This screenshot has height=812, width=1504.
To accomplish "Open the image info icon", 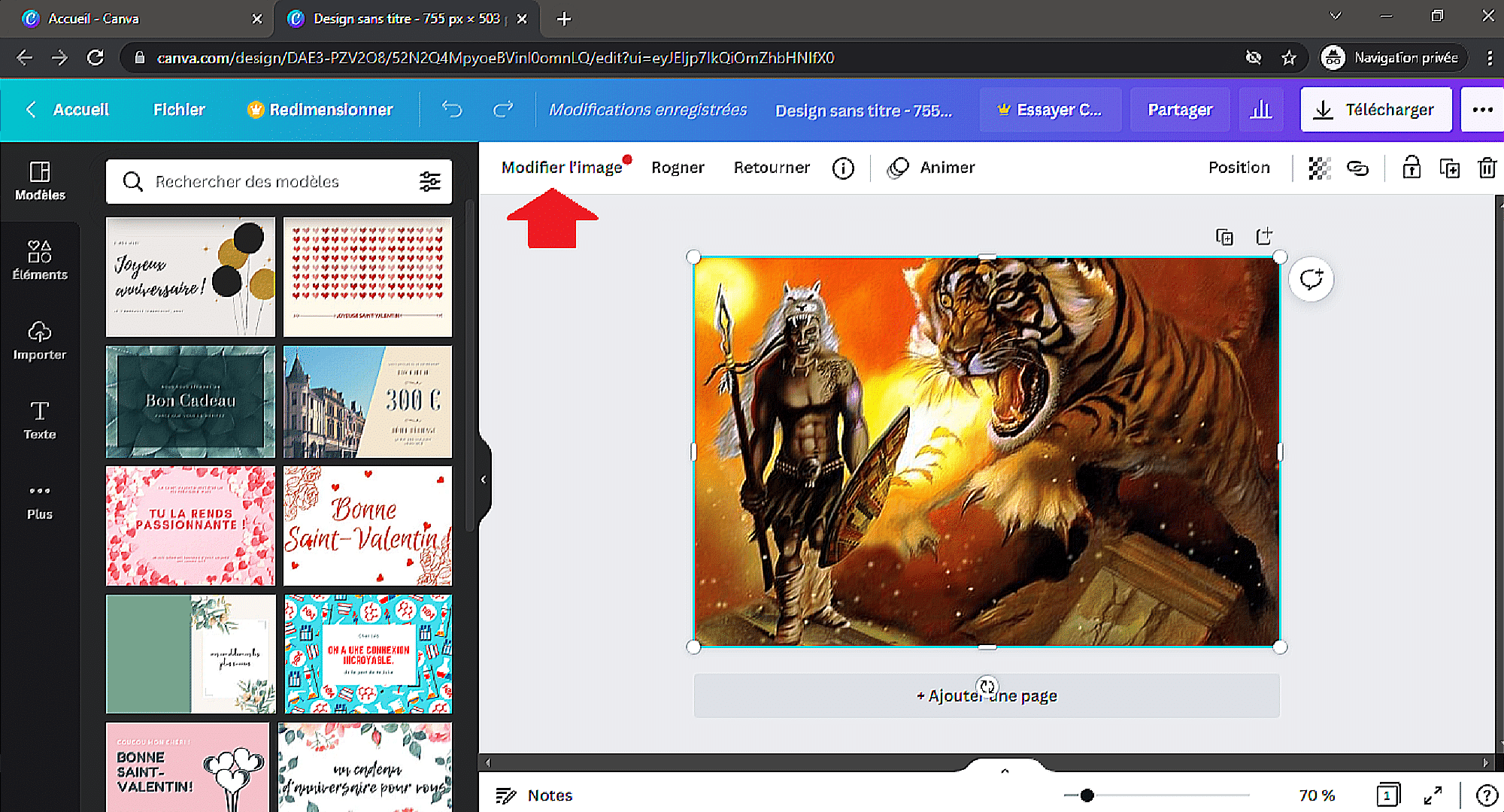I will (843, 168).
